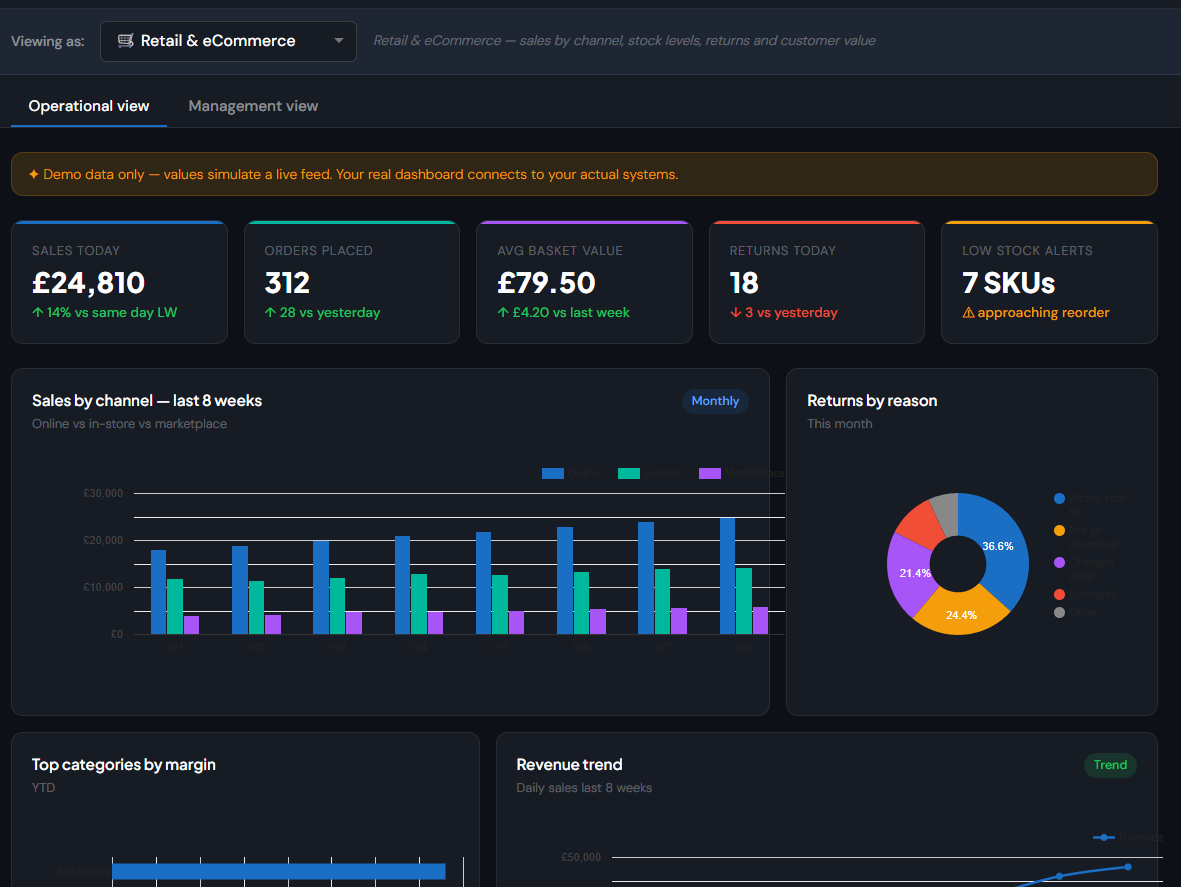This screenshot has width=1181, height=887.
Task: Click the Monthly badge on Sales by channel
Action: point(716,401)
